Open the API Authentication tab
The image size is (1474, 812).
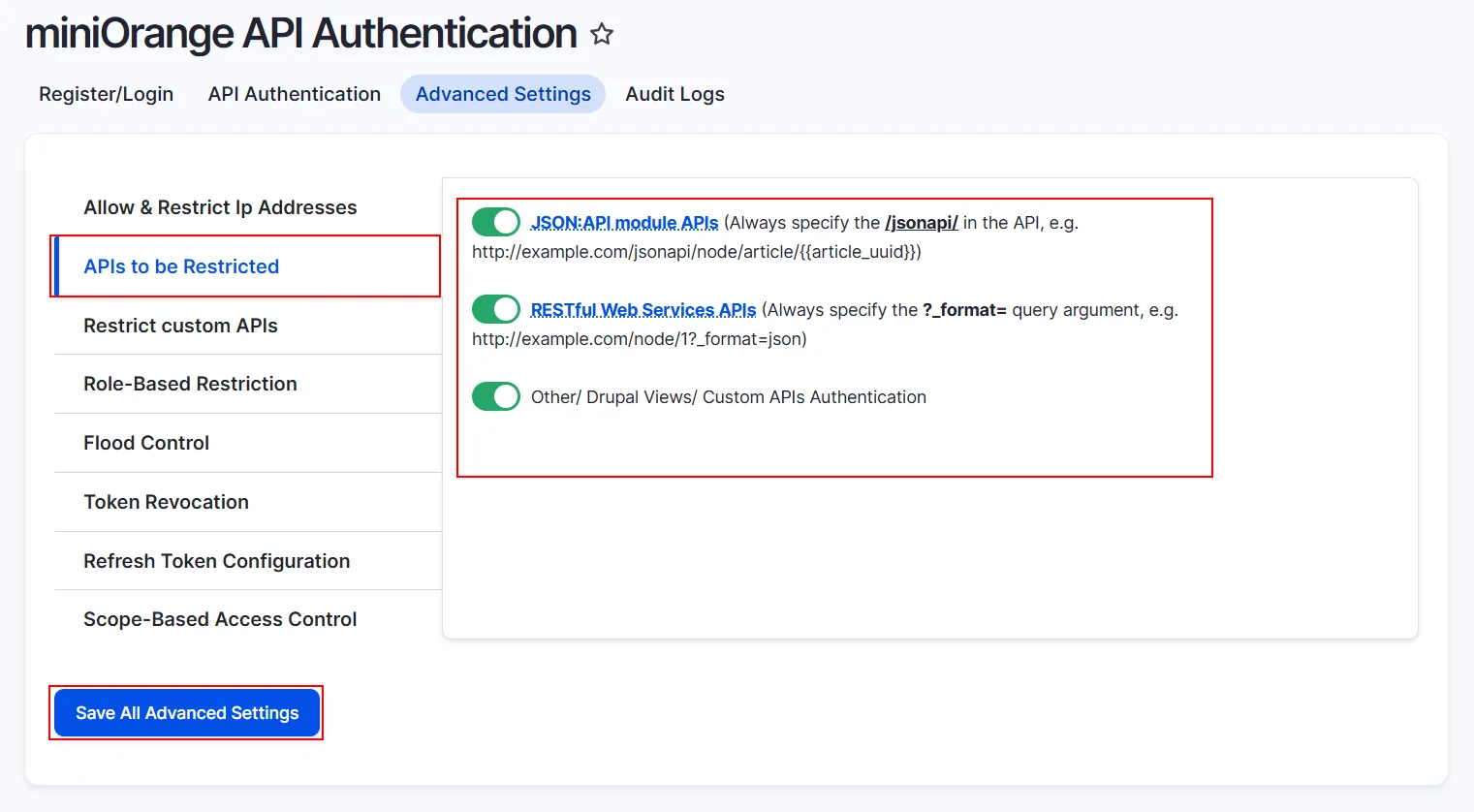294,94
